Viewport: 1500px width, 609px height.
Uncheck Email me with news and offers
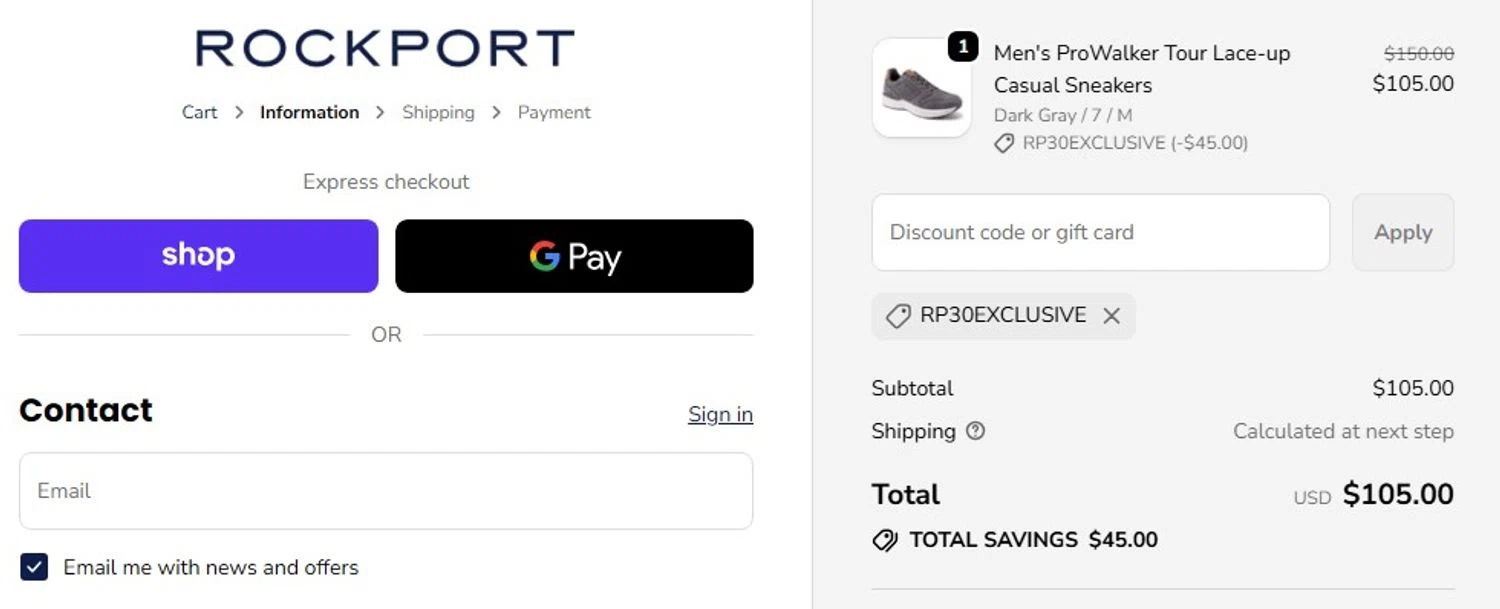(x=34, y=567)
